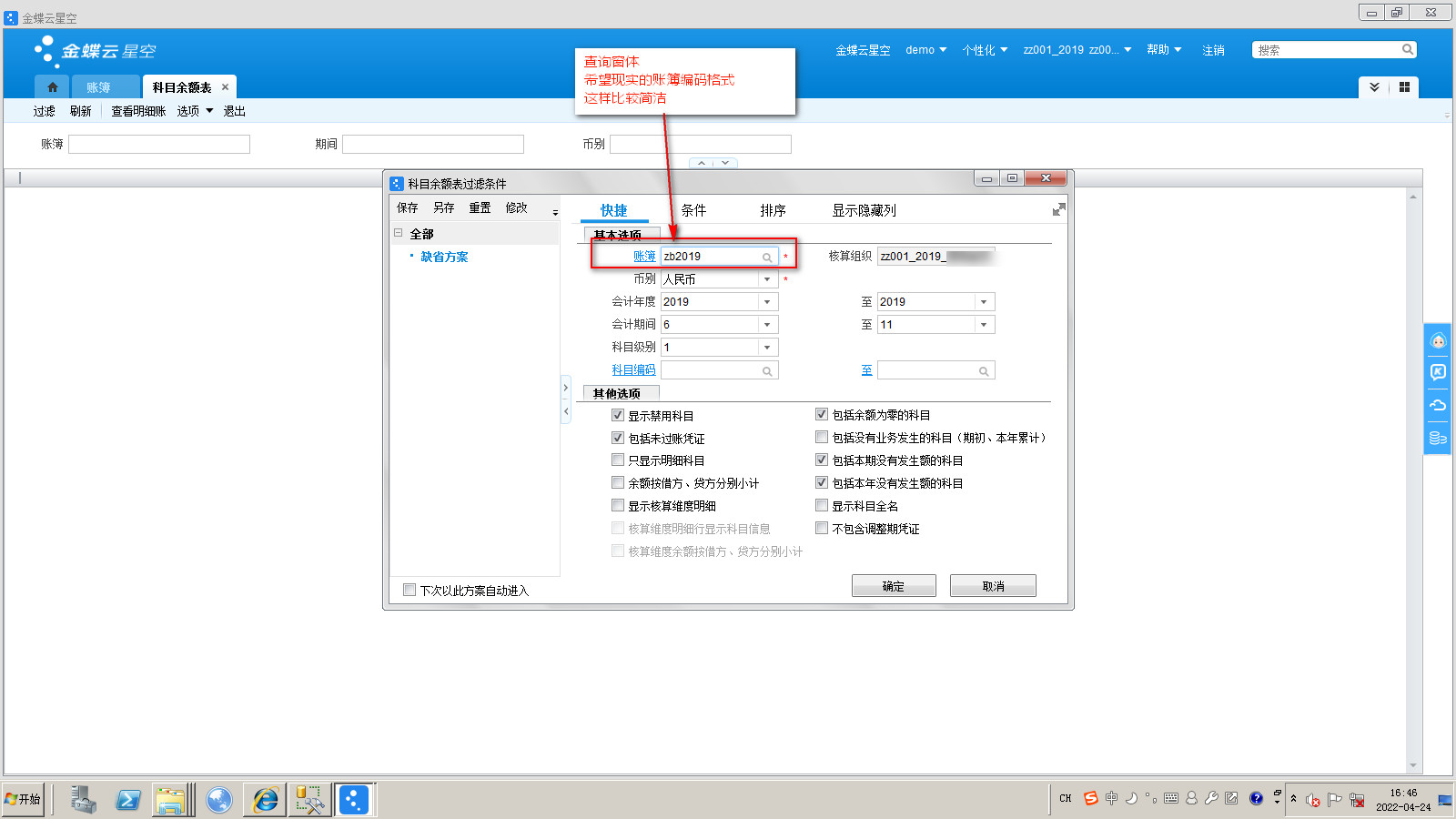The image size is (1456, 819).
Task: Select the 缺省方案 scheme in the list
Action: 444,258
